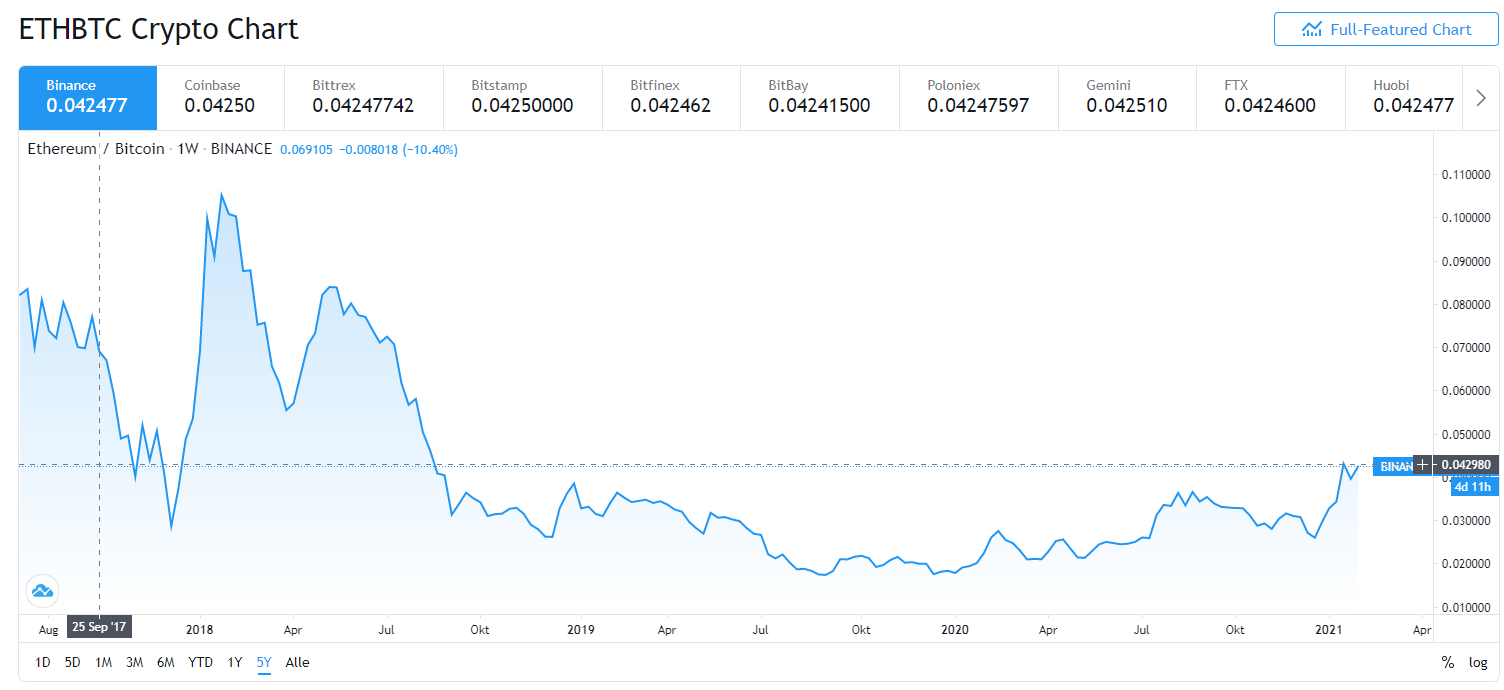The image size is (1504, 690).
Task: Choose the YTD time range
Action: (200, 662)
